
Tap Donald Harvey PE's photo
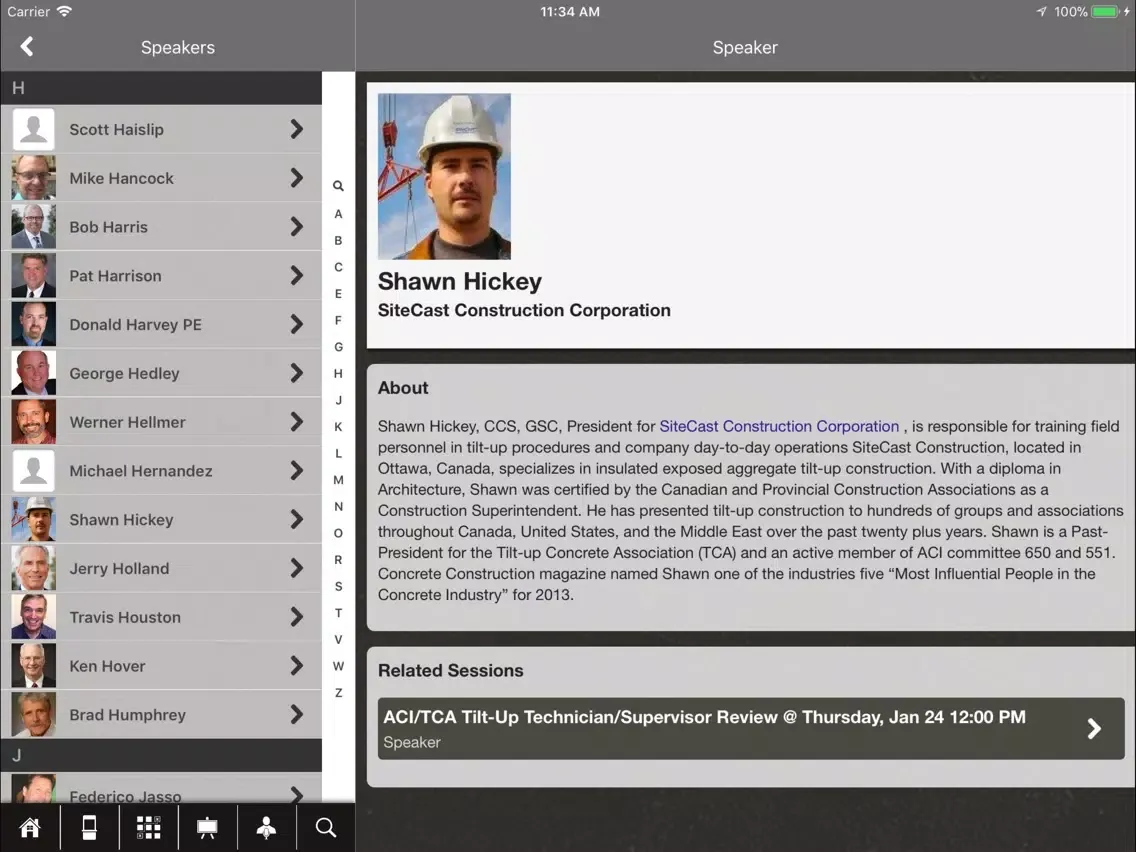tap(33, 325)
